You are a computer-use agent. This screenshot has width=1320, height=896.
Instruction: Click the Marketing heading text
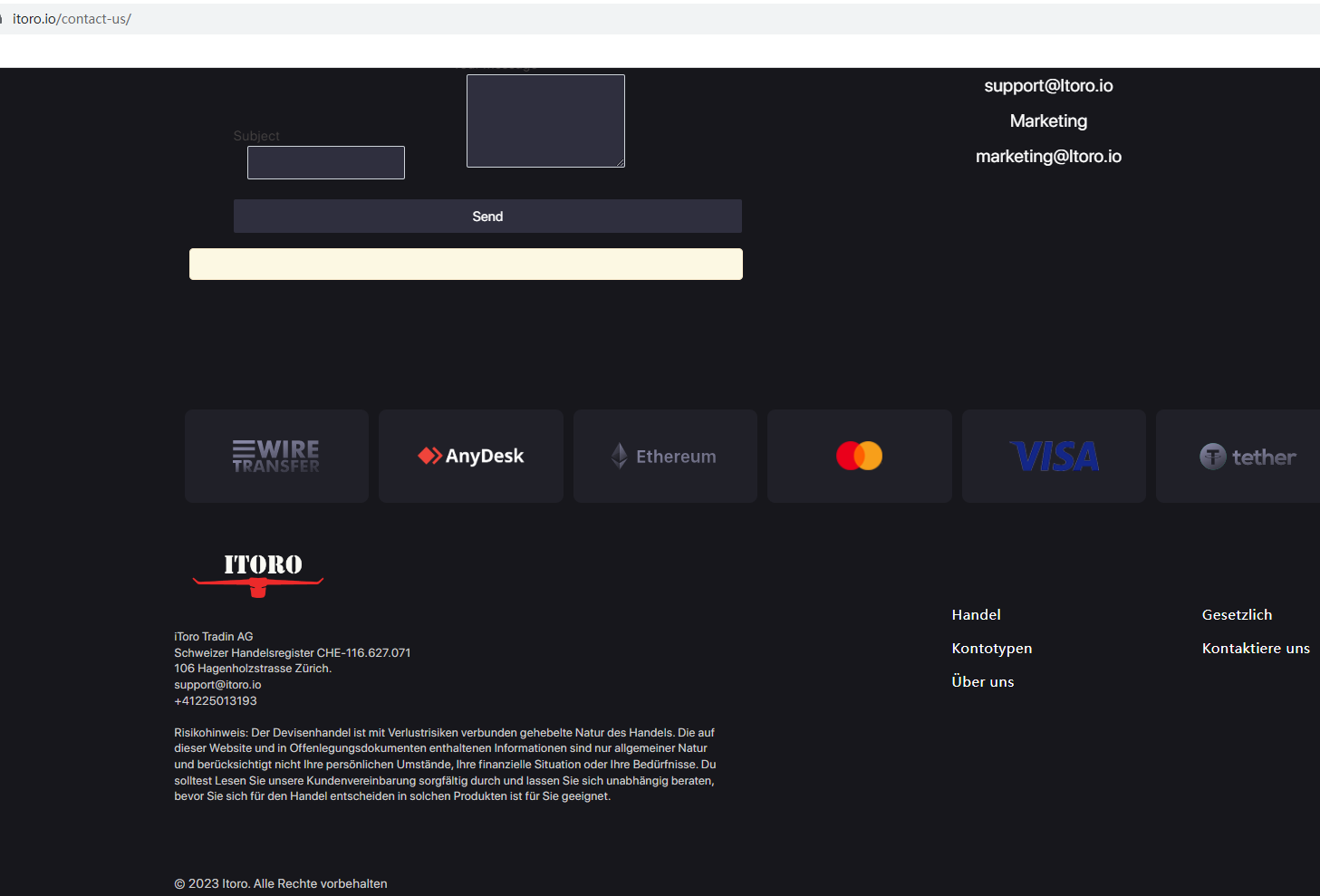1049,121
